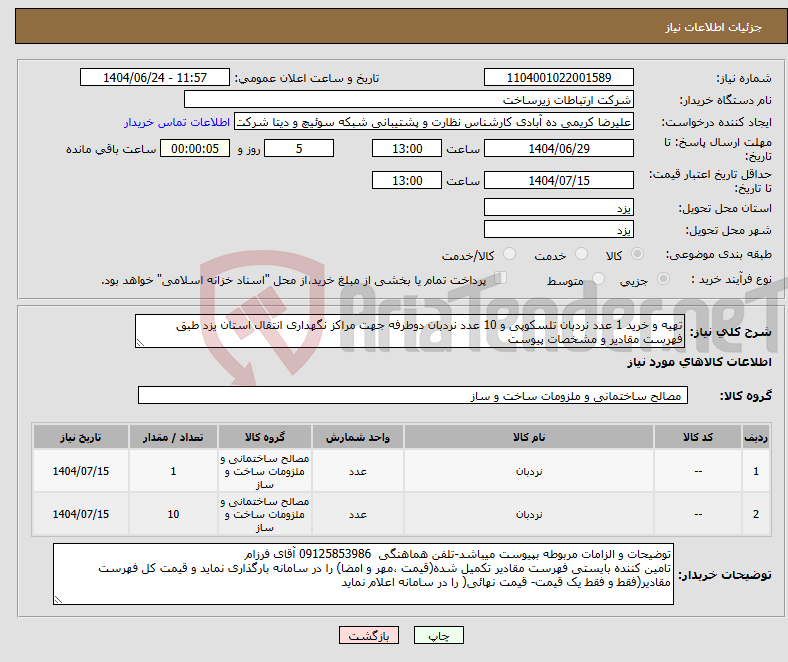Click the کد کالا column header
This screenshot has width=788, height=662.
tap(698, 437)
